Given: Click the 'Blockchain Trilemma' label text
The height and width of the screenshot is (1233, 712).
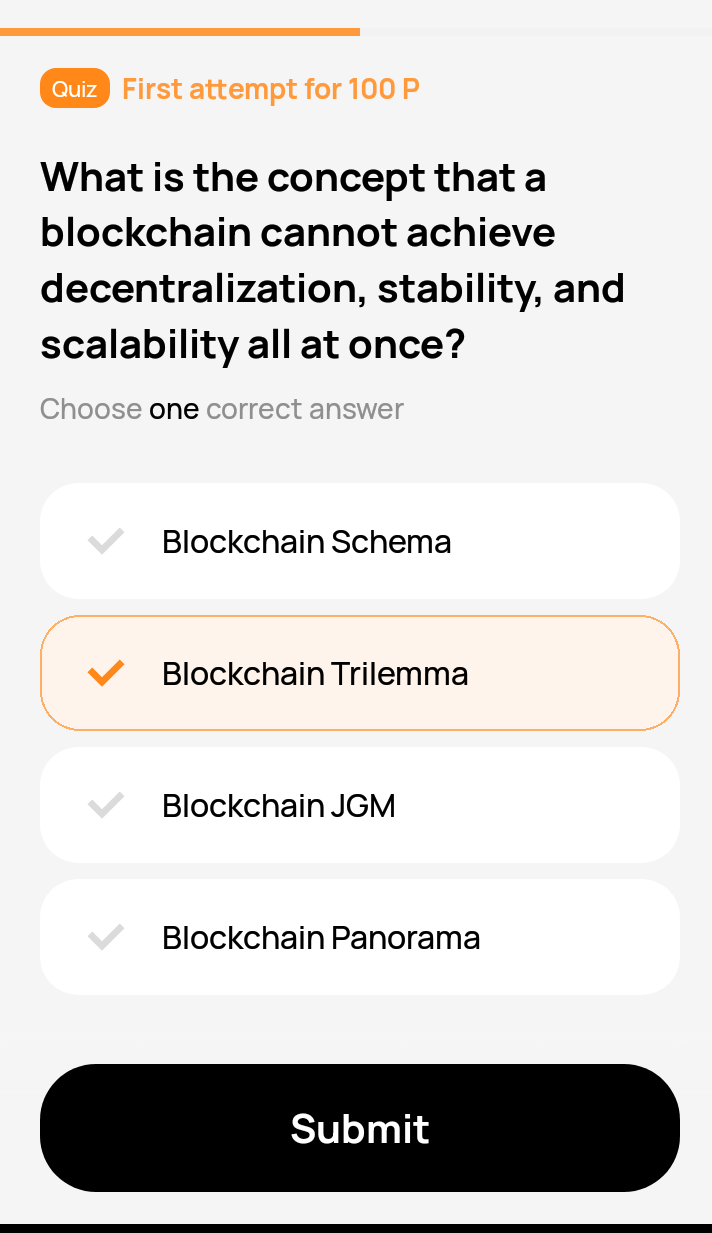Looking at the screenshot, I should tap(315, 673).
